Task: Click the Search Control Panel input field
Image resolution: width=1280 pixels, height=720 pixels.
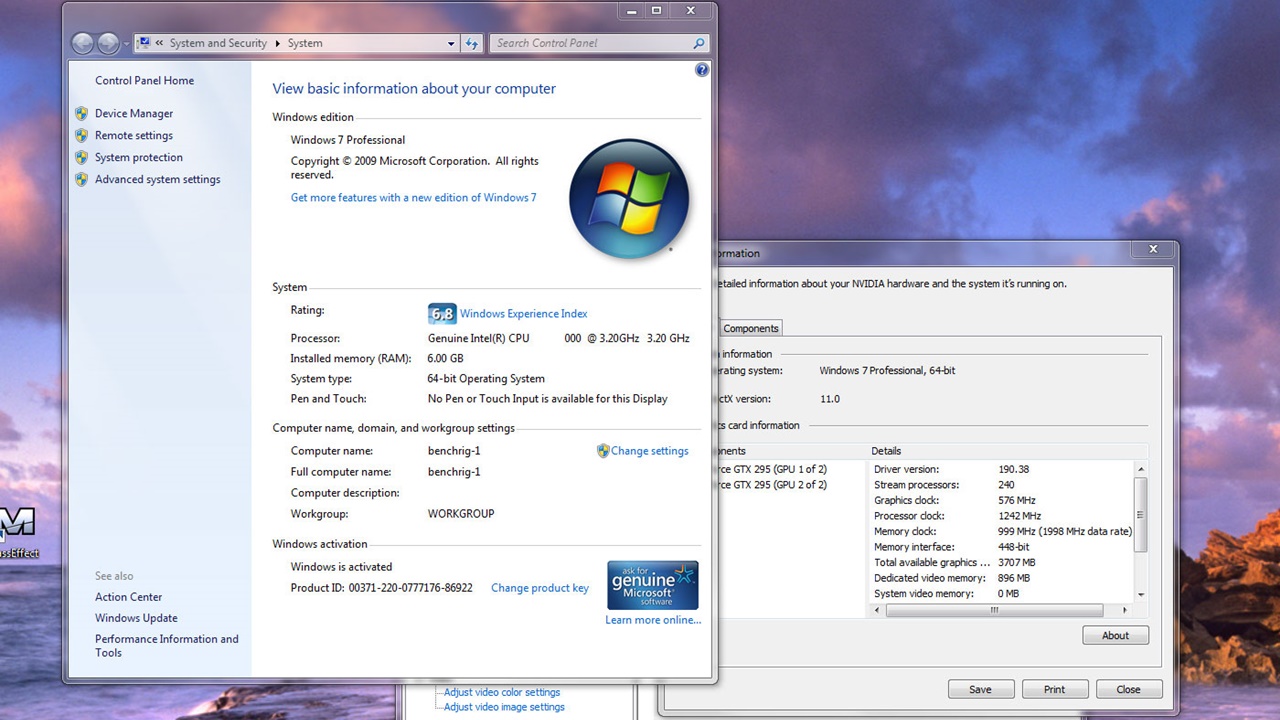Action: click(590, 43)
